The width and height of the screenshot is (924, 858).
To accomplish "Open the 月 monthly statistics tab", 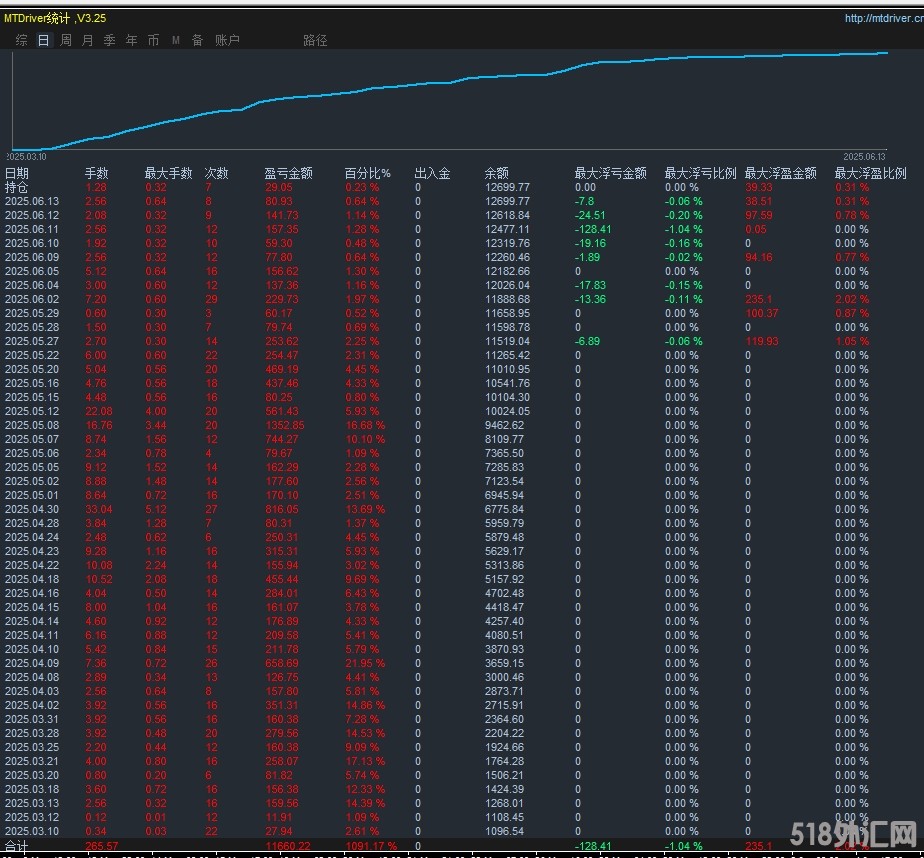I will click(x=88, y=40).
